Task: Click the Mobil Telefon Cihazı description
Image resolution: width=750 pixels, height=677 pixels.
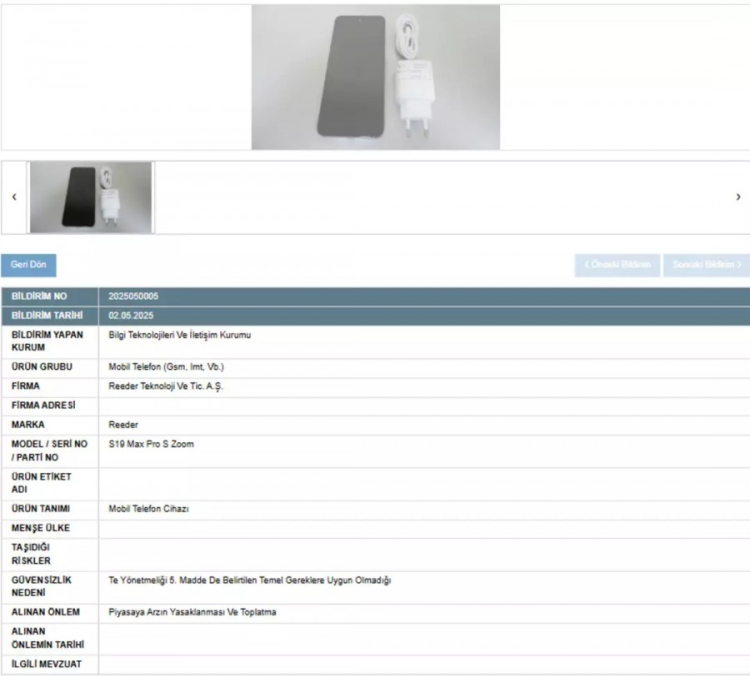Action: point(149,509)
